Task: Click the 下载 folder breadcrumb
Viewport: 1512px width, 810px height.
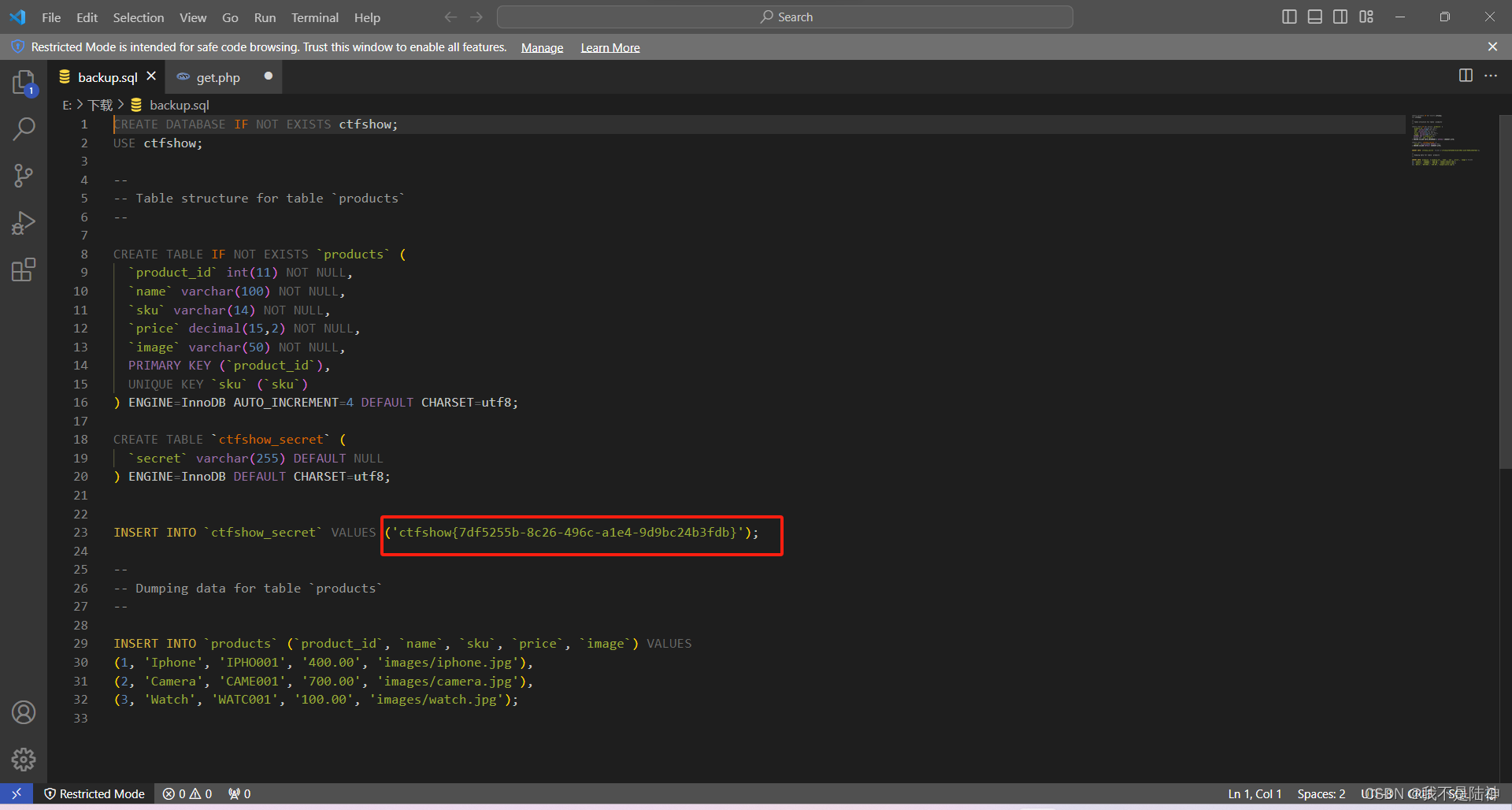Action: point(100,105)
